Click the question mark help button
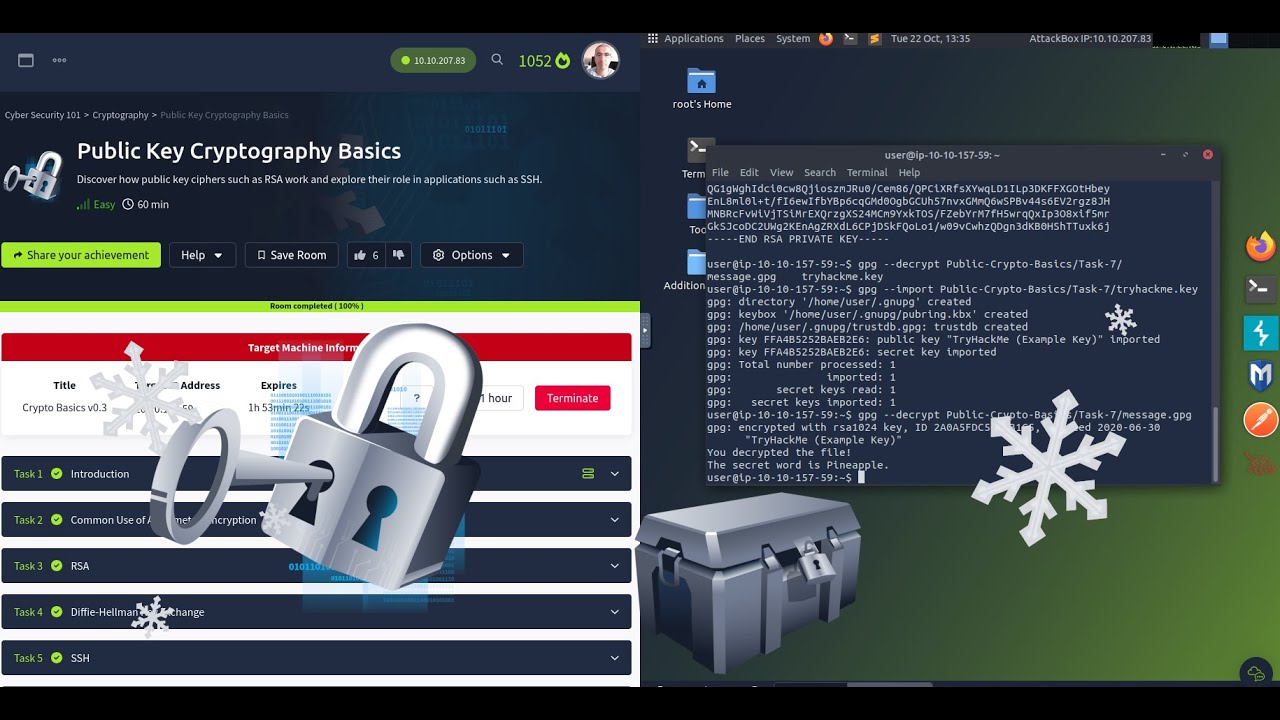 pyautogui.click(x=417, y=398)
